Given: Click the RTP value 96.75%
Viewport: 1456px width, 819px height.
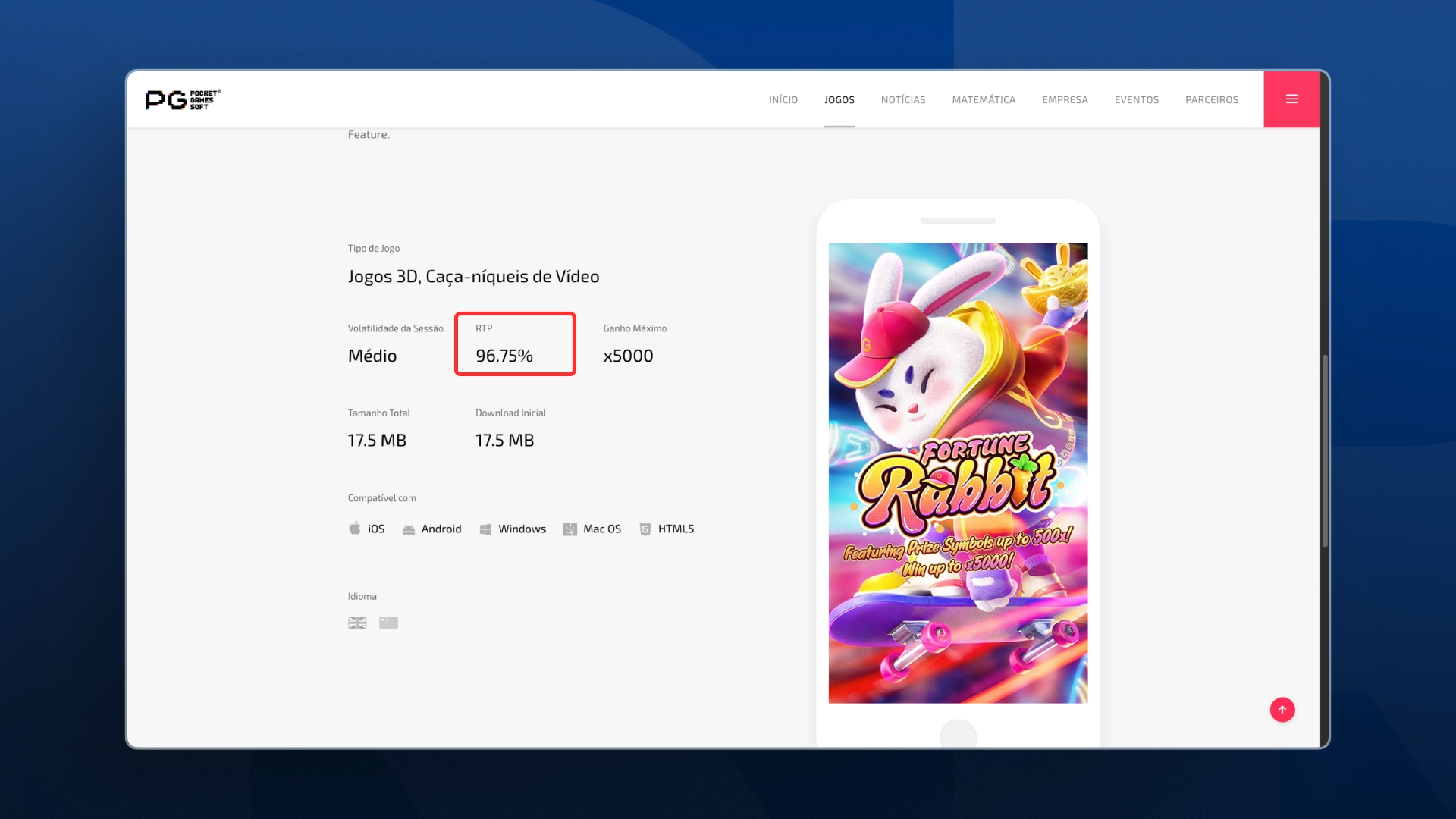Looking at the screenshot, I should [504, 356].
